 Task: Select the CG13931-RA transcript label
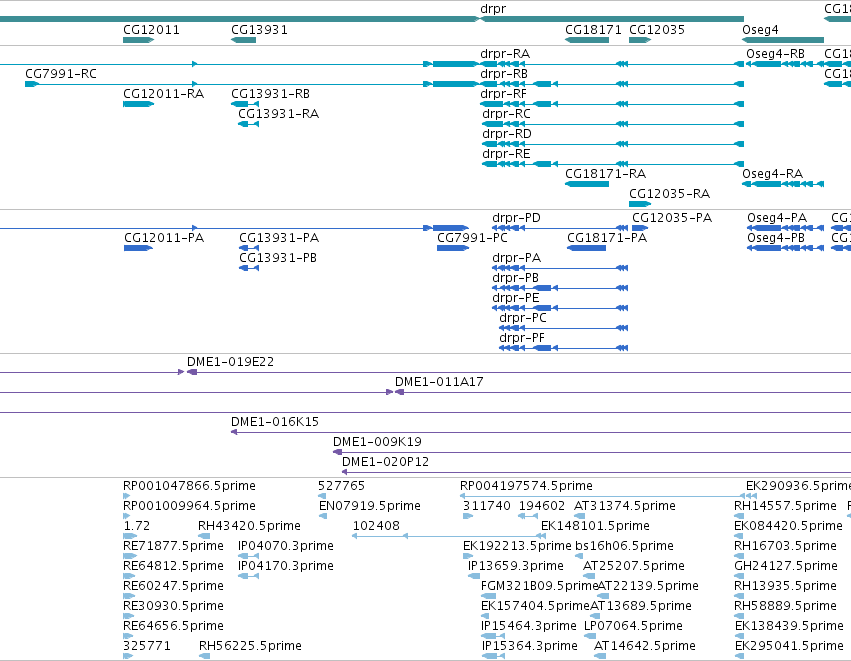[x=278, y=114]
